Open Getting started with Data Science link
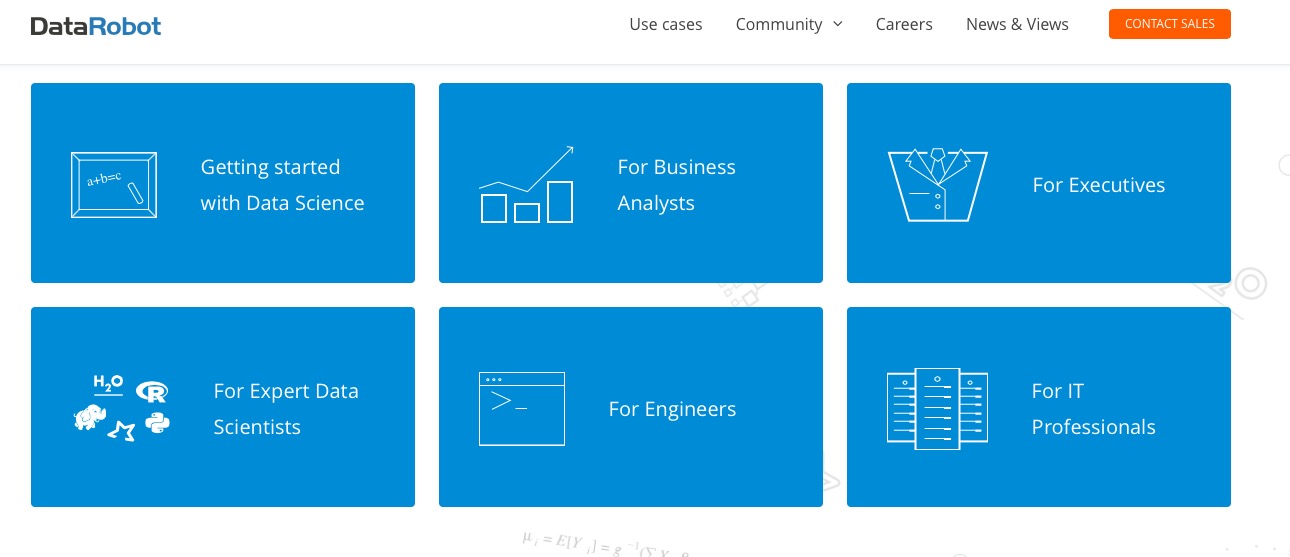Screen dimensions: 1290x557 point(282,185)
